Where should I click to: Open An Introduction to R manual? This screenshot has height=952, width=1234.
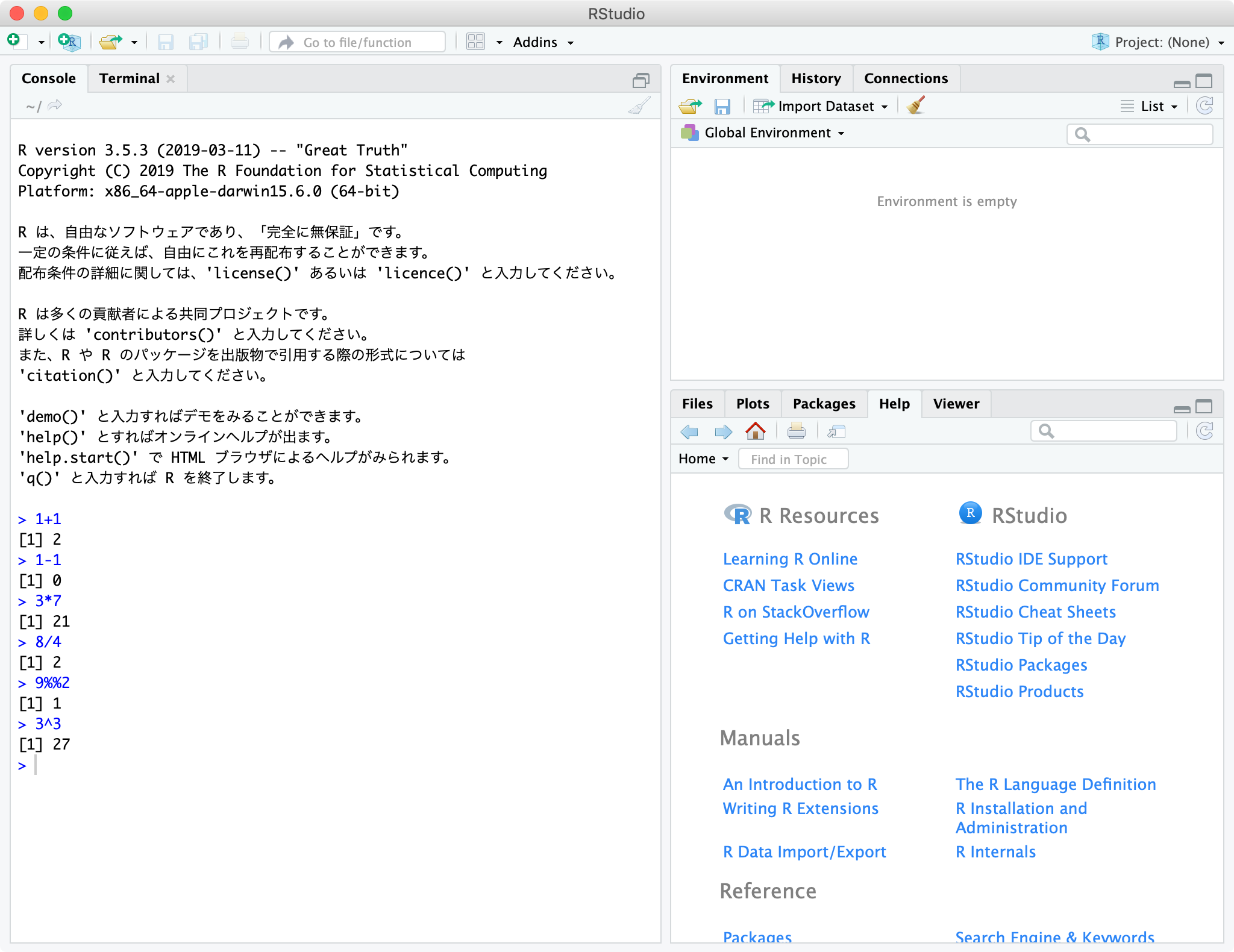[x=800, y=784]
